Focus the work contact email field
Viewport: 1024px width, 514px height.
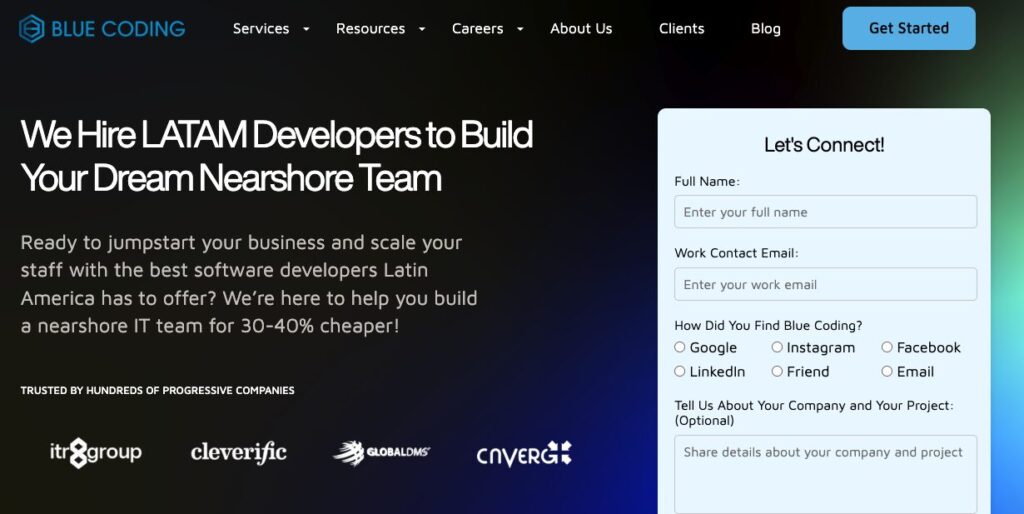click(825, 284)
